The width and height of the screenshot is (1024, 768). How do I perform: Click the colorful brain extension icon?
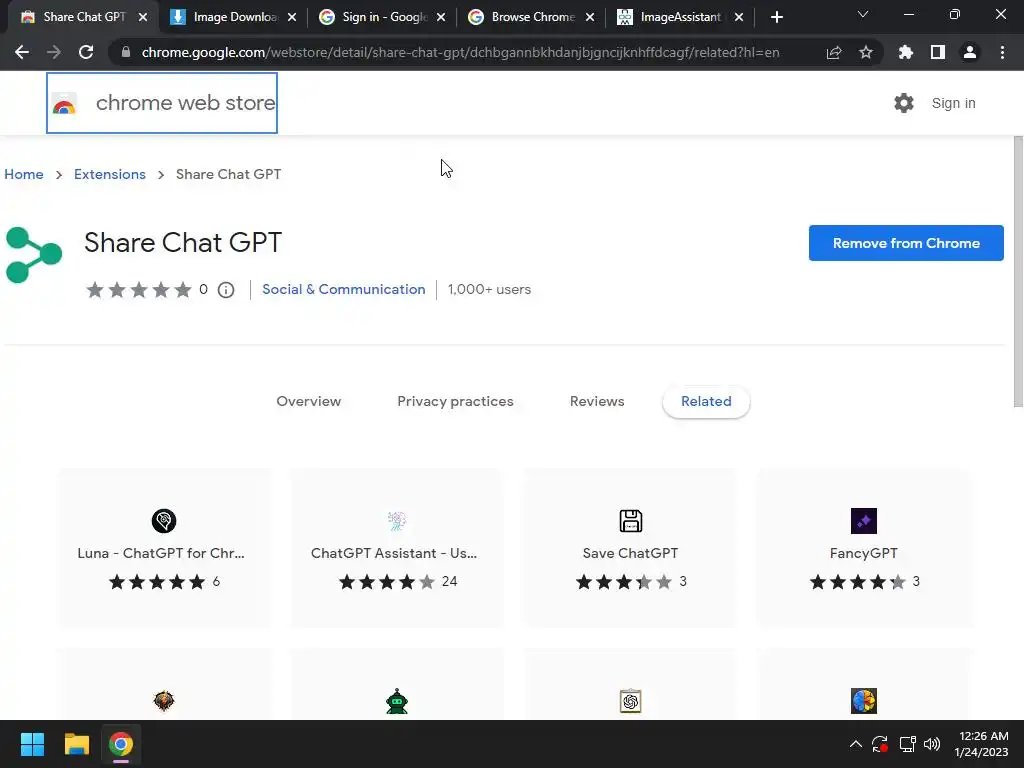864,701
